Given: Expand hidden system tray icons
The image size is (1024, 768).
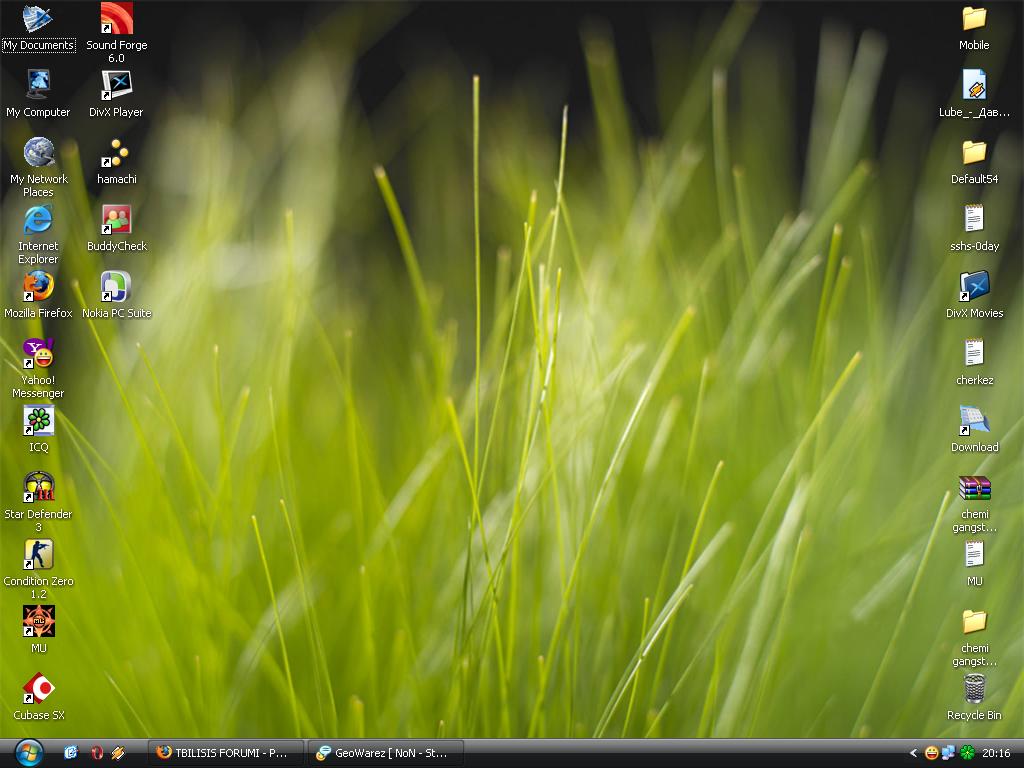Looking at the screenshot, I should pos(913,753).
